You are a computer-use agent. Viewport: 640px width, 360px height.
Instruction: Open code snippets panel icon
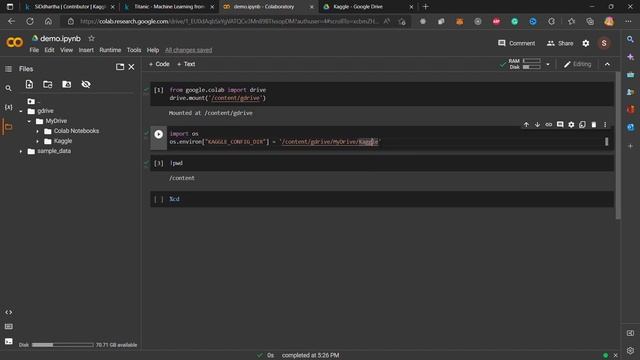[9, 312]
